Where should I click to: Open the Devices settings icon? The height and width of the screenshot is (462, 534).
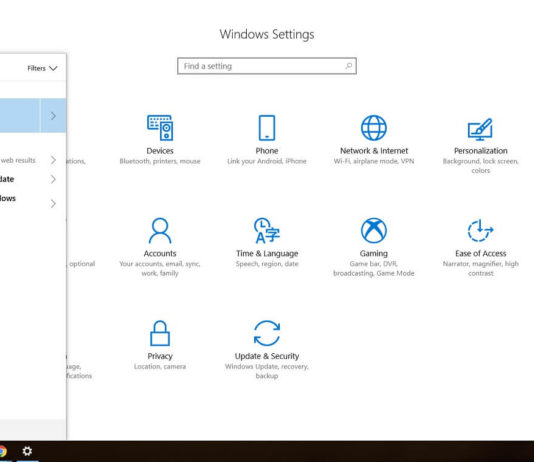[x=160, y=128]
